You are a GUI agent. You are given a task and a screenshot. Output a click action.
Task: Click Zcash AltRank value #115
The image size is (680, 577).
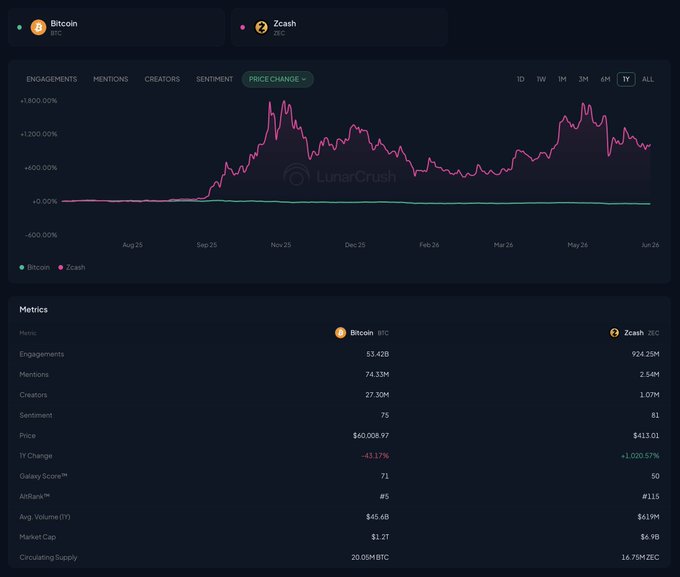point(651,496)
